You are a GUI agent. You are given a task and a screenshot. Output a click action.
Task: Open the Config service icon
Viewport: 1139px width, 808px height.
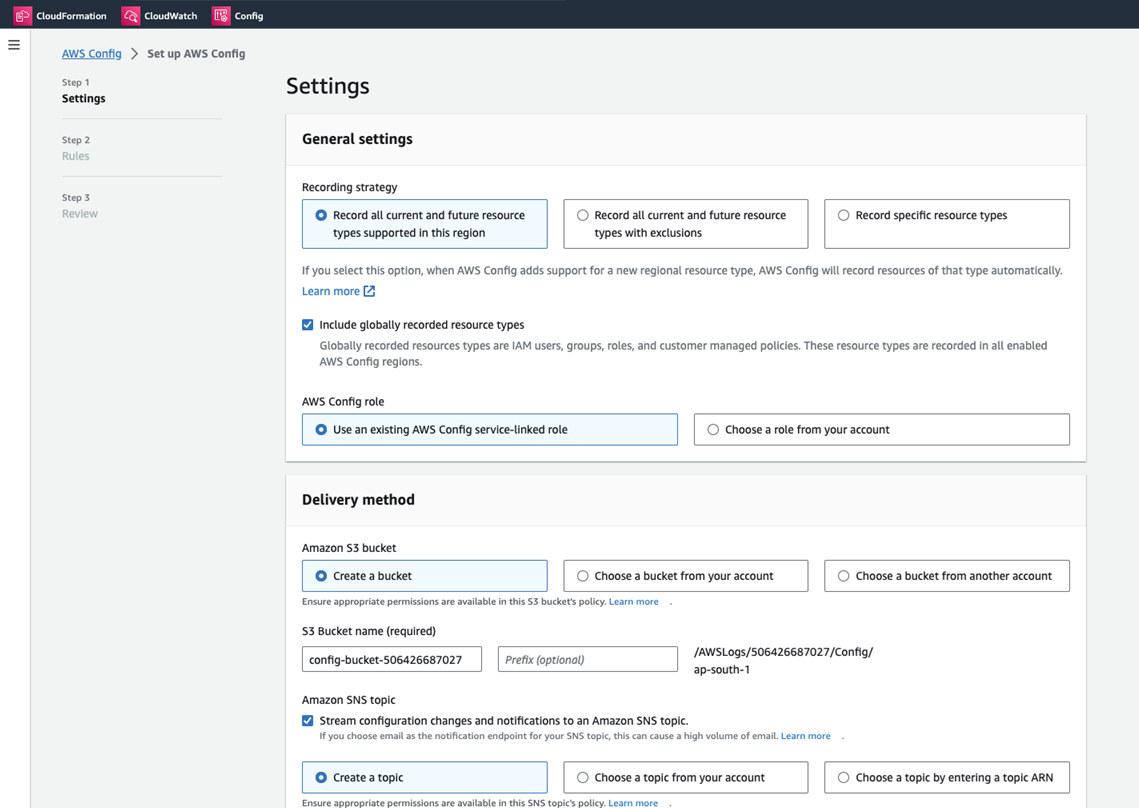tap(221, 15)
